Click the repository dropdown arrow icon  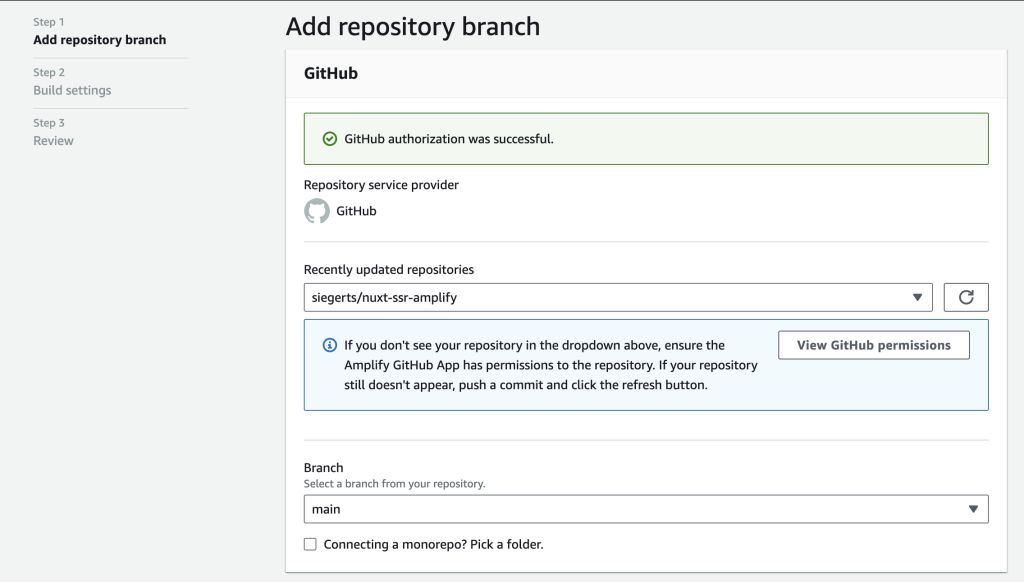(916, 296)
